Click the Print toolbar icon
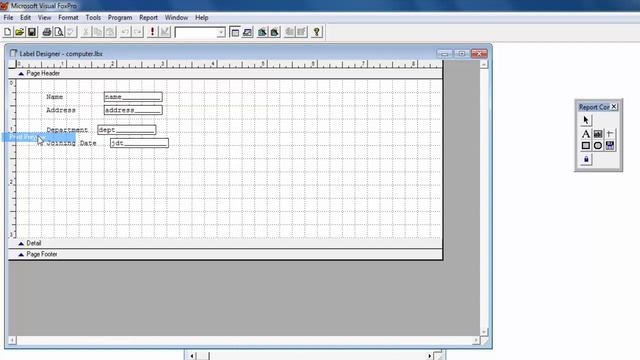 pyautogui.click(x=47, y=32)
